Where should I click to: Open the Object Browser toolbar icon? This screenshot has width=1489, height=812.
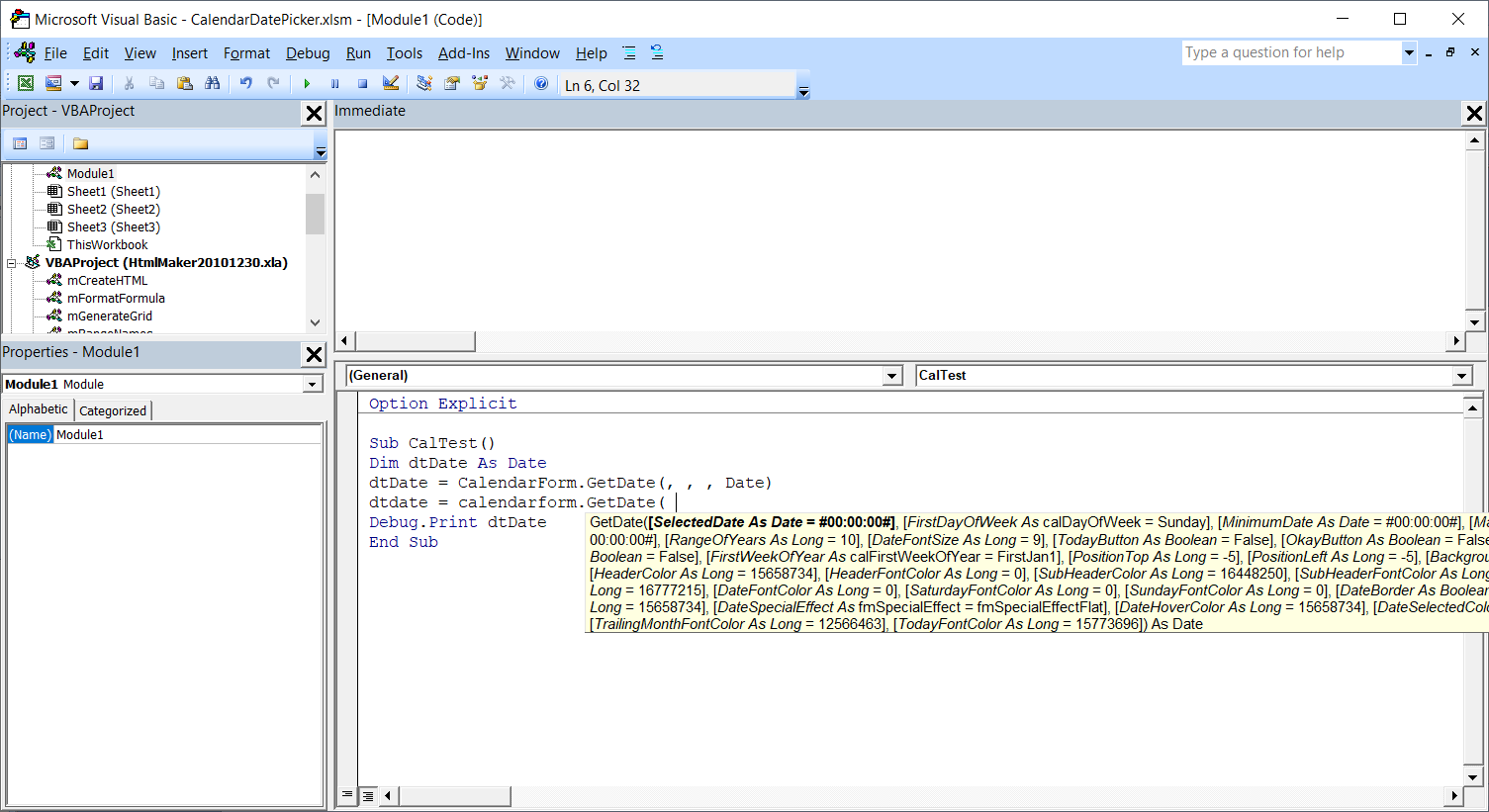[480, 84]
